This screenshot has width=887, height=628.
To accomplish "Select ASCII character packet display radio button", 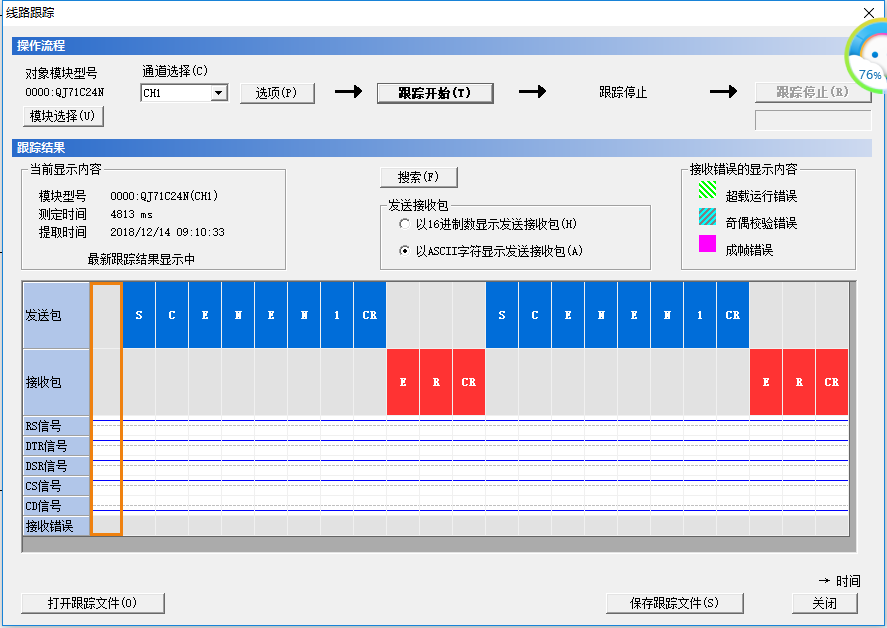I will [405, 251].
